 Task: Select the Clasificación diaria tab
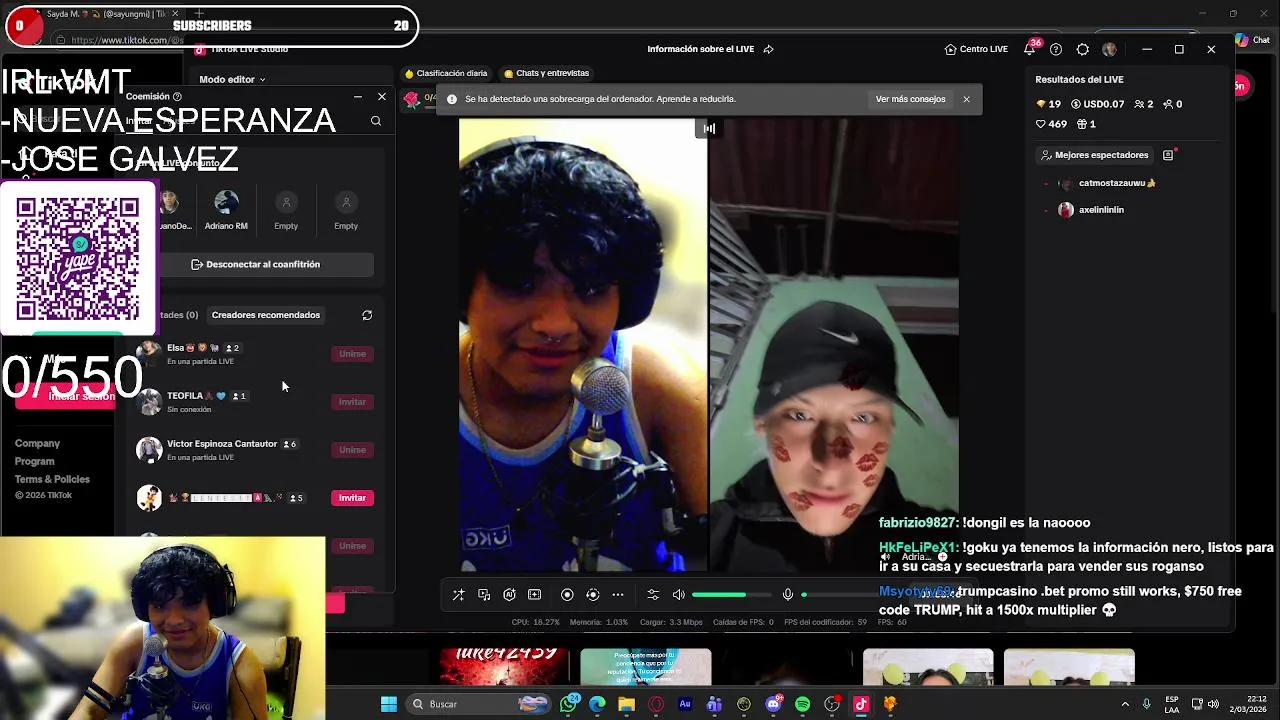[x=446, y=73]
